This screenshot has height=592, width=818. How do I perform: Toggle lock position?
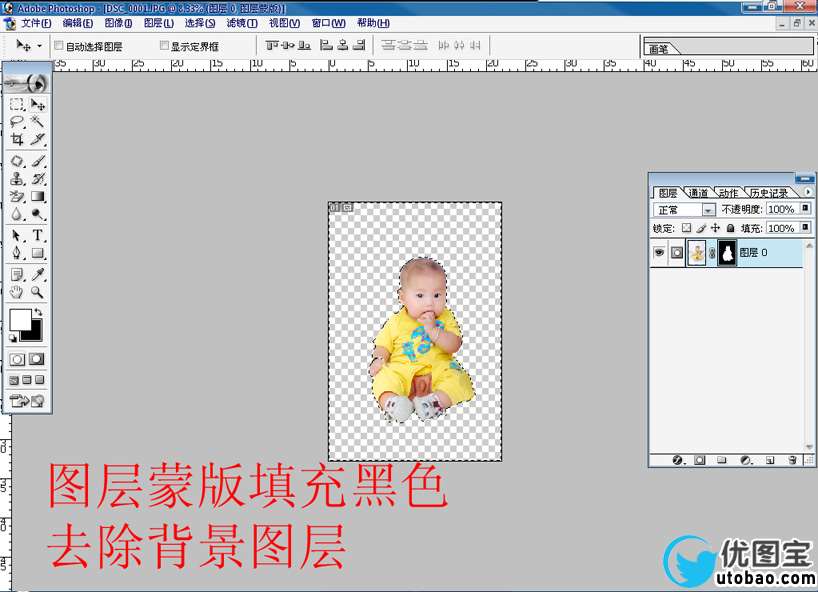click(x=715, y=228)
